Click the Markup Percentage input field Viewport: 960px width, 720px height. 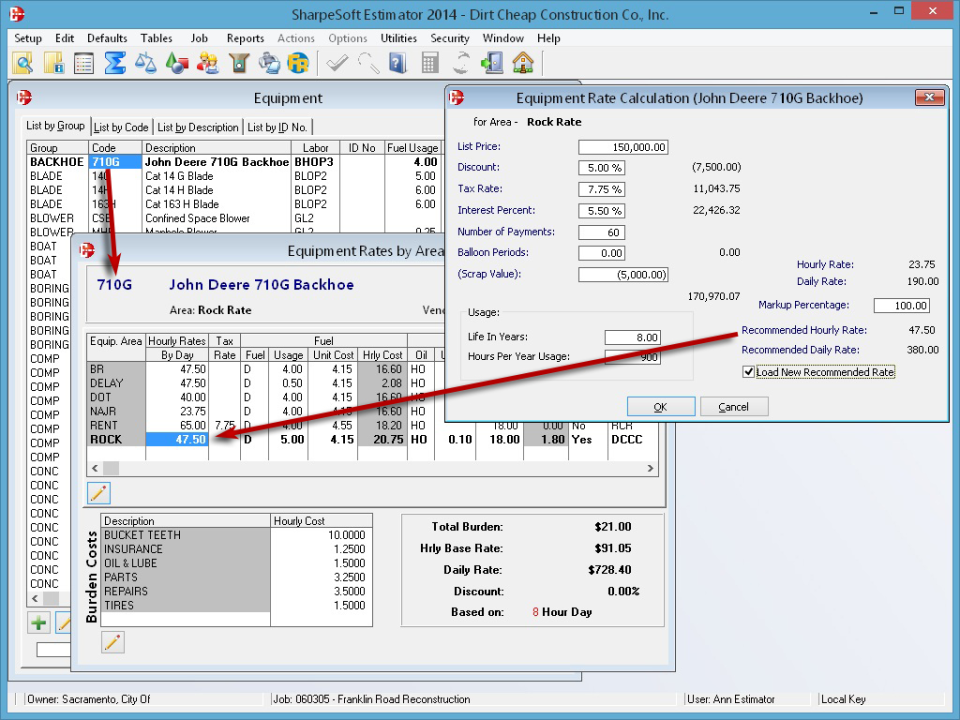click(x=901, y=305)
